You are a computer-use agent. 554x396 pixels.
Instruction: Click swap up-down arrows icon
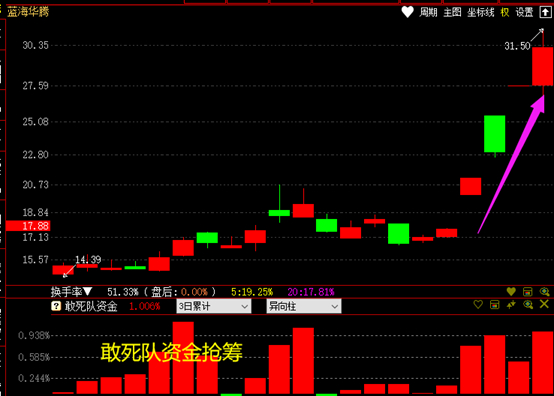point(511,305)
